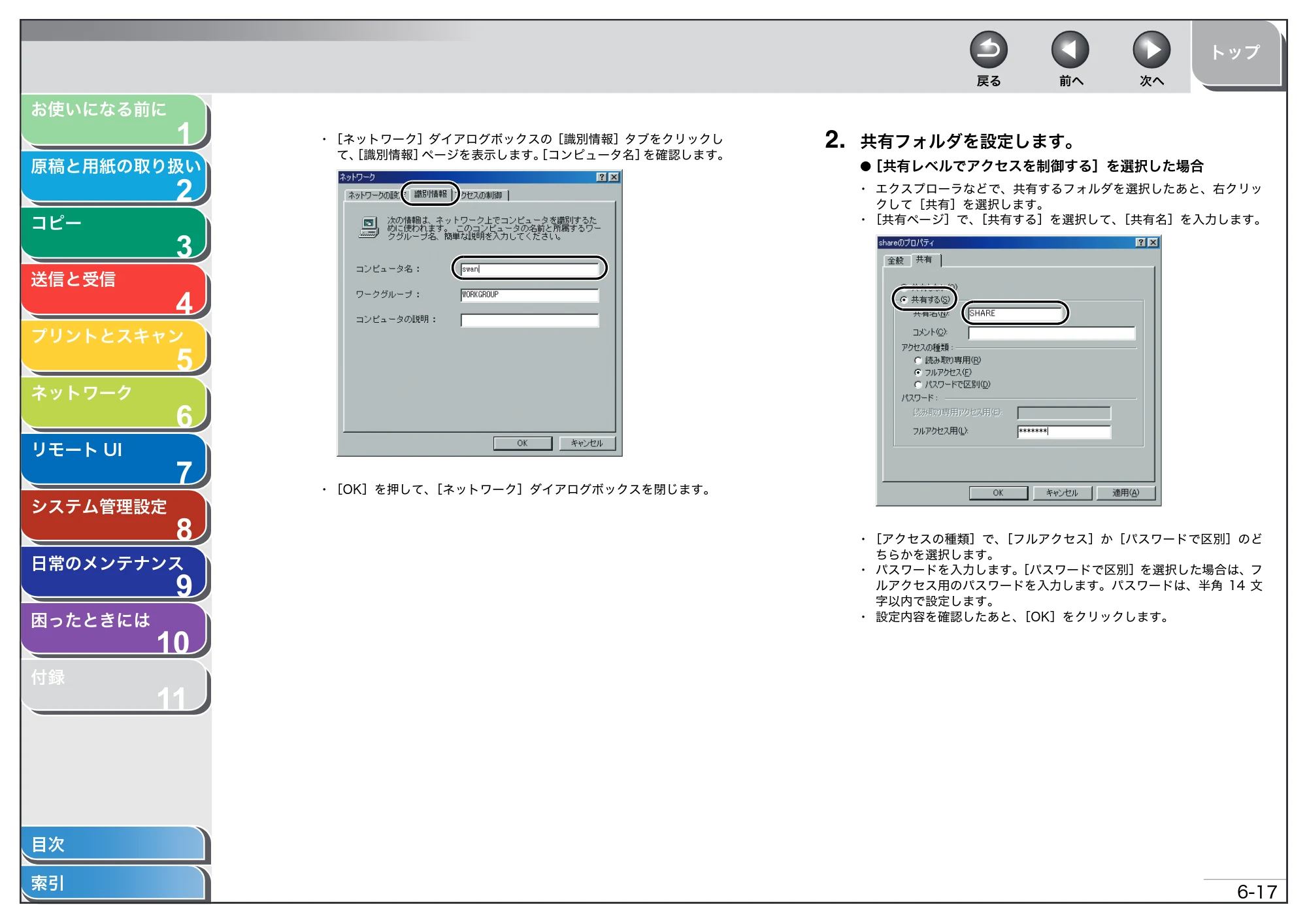This screenshot has height=924, width=1307.
Task: Open chapter 1 お使いになる前に
Action: click(114, 120)
